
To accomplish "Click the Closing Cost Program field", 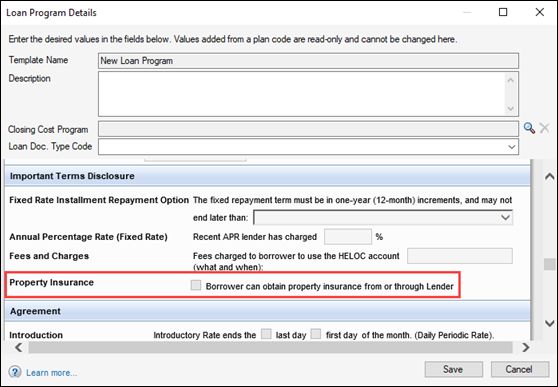I will coord(308,129).
